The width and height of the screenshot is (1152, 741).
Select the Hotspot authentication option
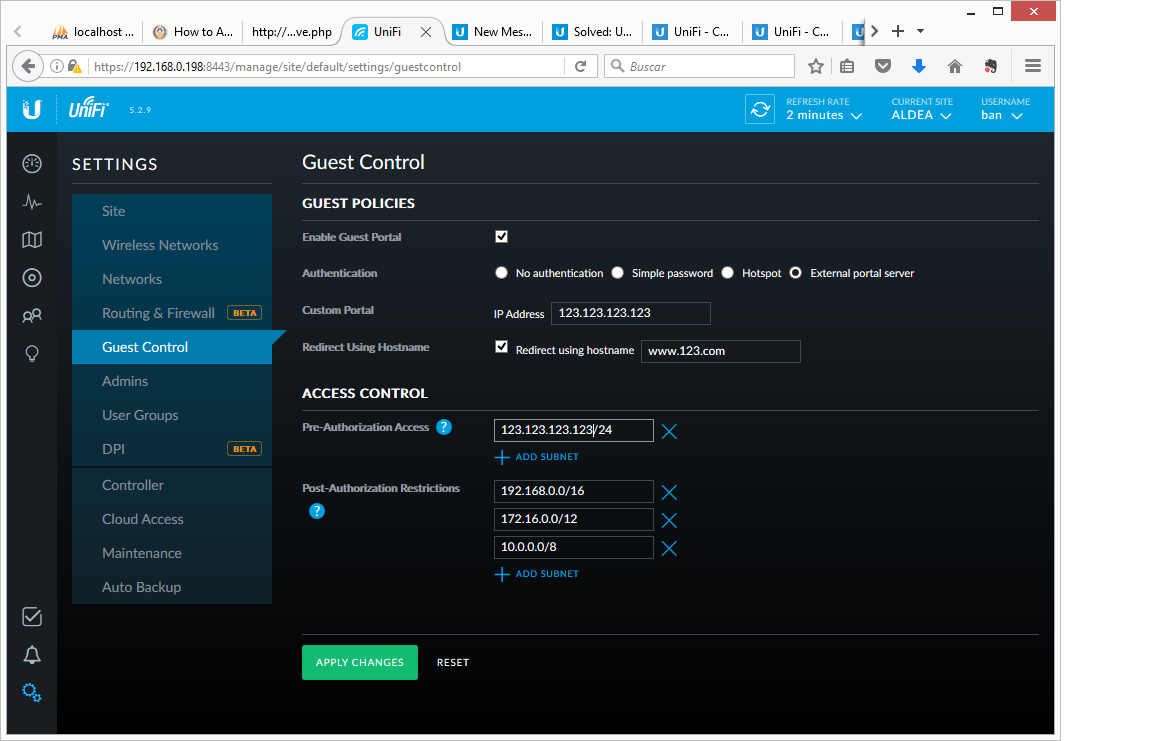[x=727, y=273]
